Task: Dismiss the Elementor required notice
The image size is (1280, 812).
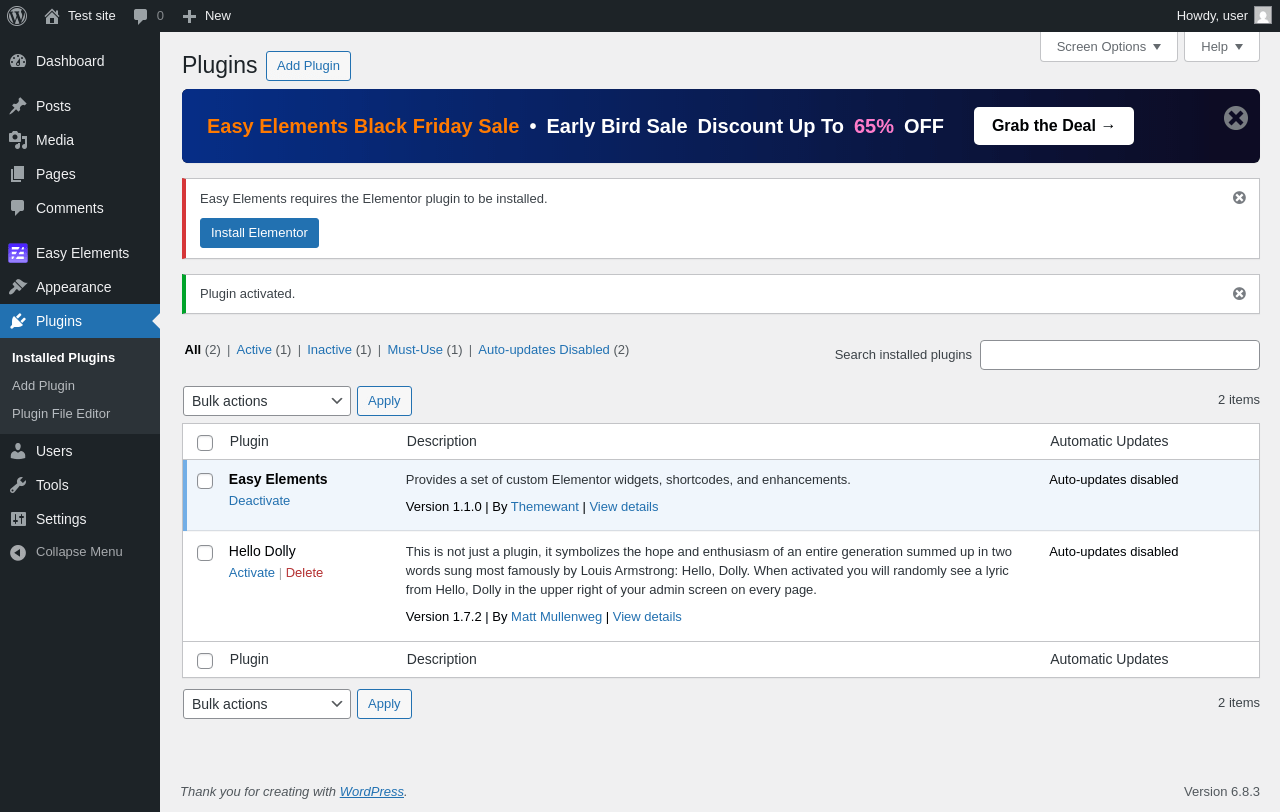Action: pyautogui.click(x=1239, y=198)
